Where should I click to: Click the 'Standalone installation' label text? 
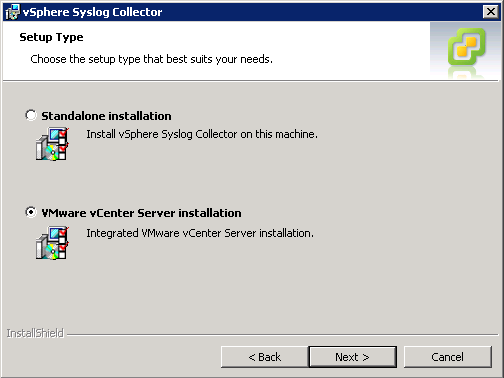pos(106,116)
